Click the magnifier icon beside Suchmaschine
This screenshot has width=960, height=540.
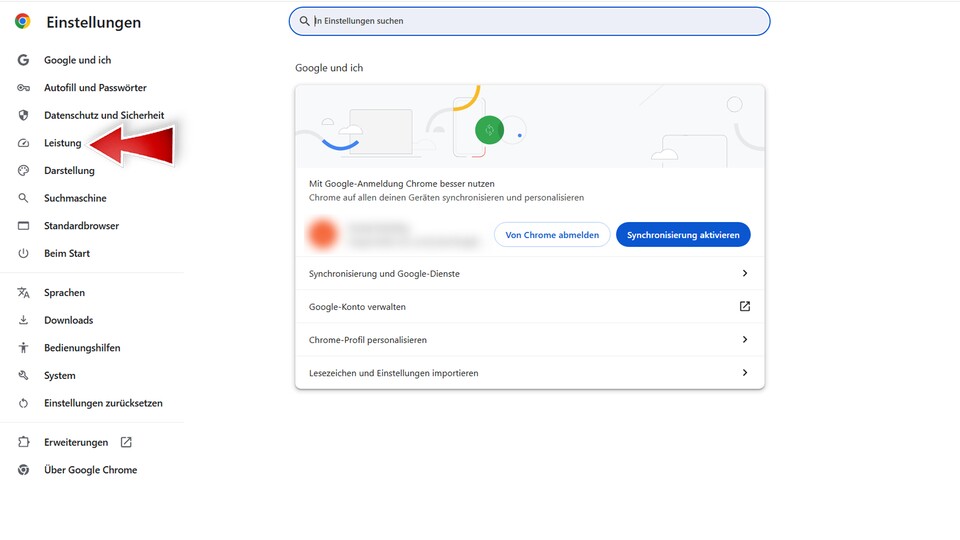pyautogui.click(x=23, y=198)
